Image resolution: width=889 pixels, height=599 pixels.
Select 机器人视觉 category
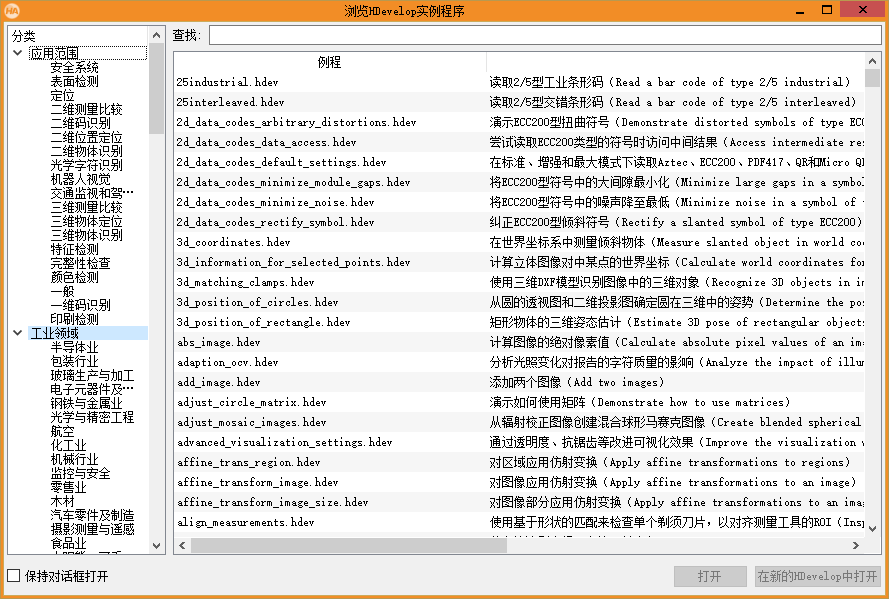pyautogui.click(x=81, y=179)
